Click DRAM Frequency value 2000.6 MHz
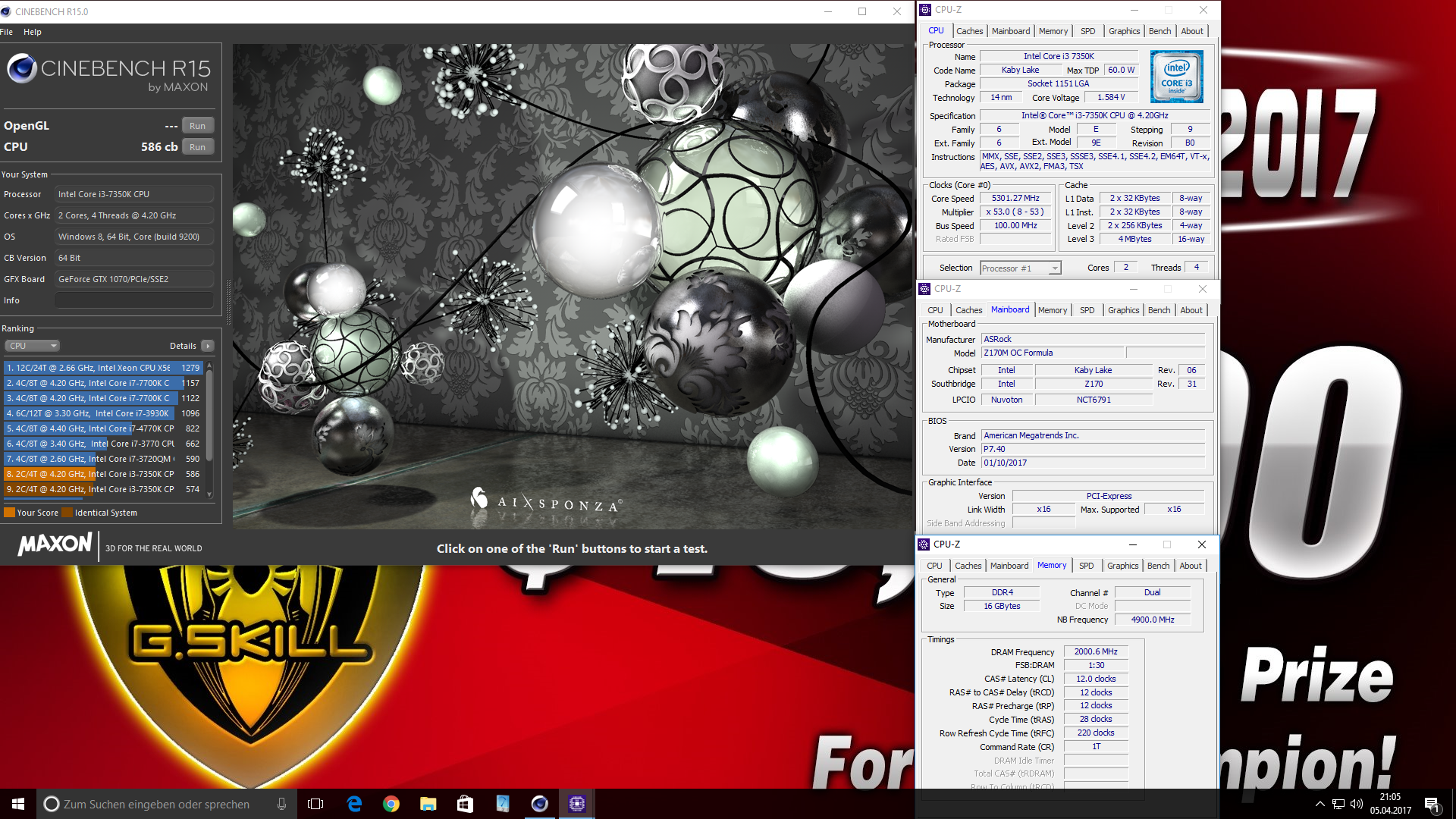 (x=1096, y=651)
